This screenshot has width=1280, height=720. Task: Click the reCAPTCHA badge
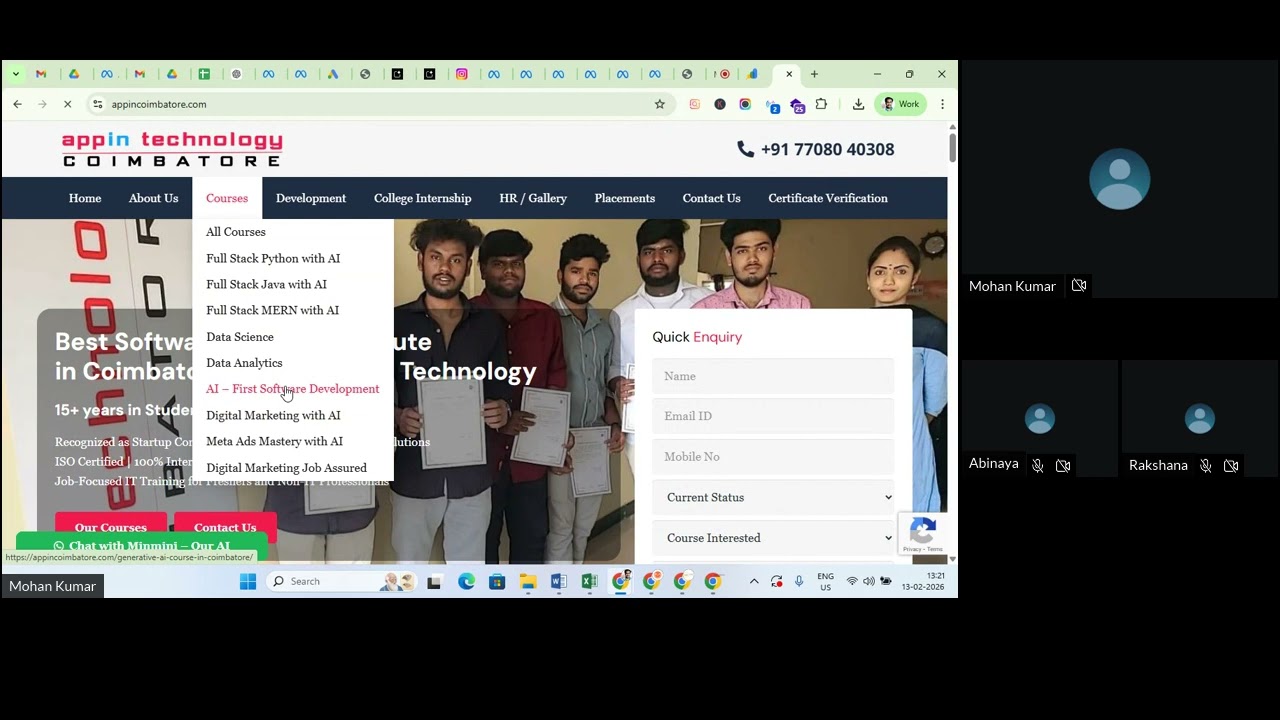[x=922, y=534]
